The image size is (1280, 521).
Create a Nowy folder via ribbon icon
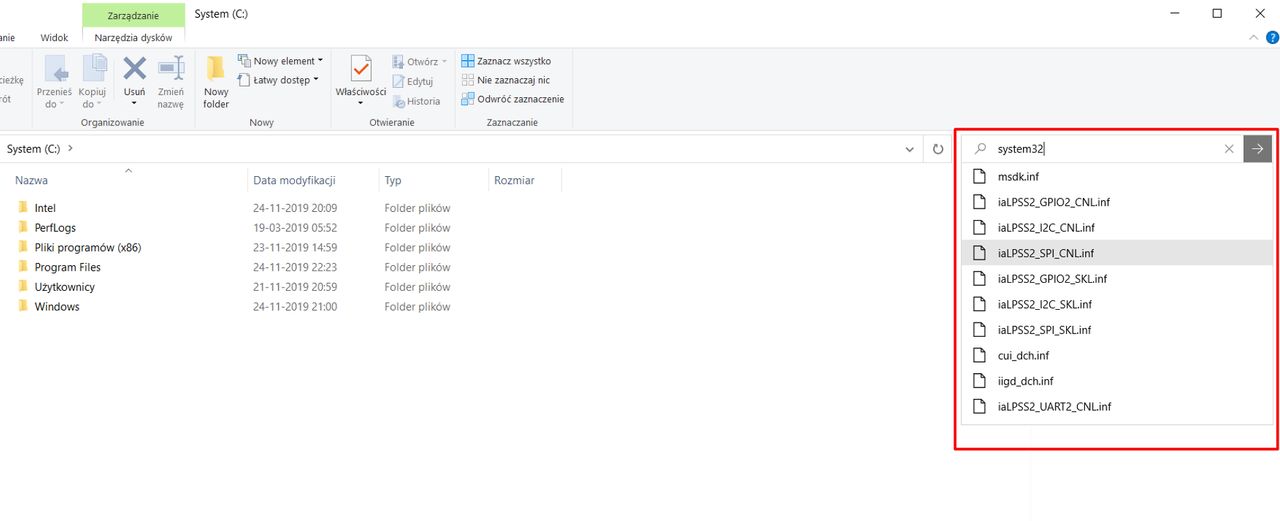point(216,69)
